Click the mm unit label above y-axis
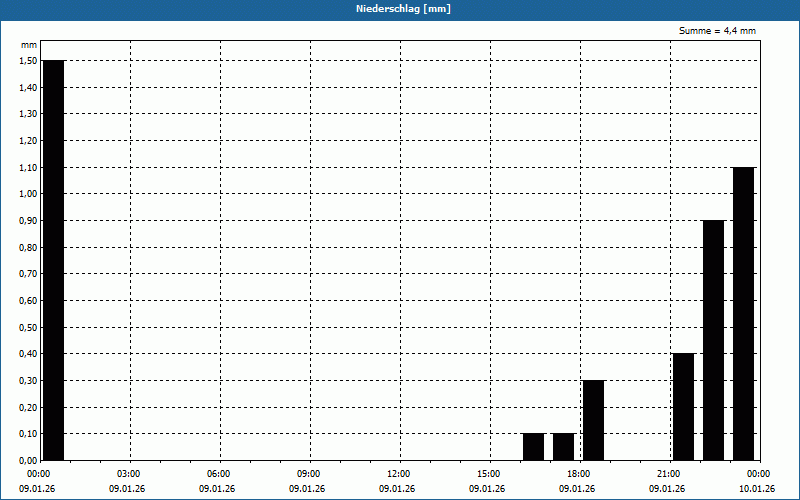This screenshot has height=500, width=800. pyautogui.click(x=29, y=46)
